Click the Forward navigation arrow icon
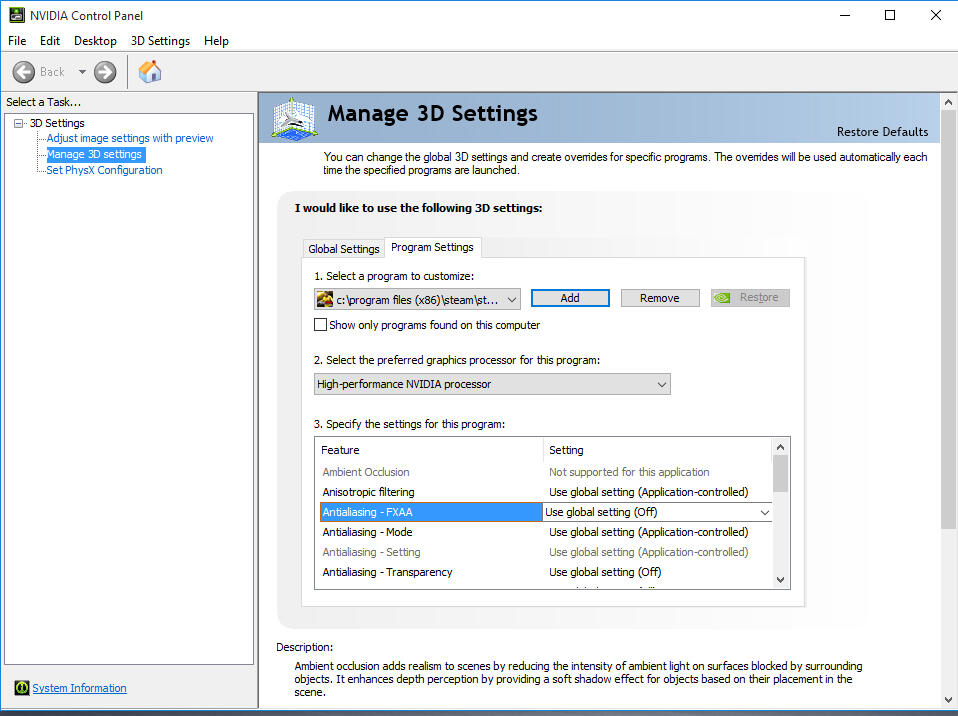 tap(104, 71)
